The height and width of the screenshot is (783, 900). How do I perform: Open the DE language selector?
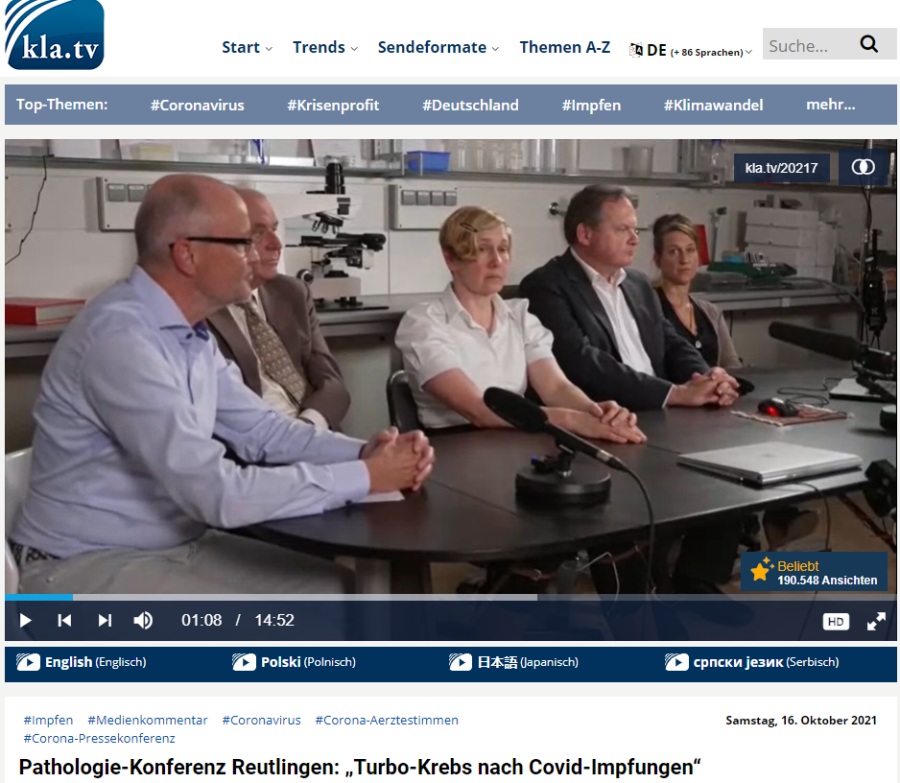[690, 50]
